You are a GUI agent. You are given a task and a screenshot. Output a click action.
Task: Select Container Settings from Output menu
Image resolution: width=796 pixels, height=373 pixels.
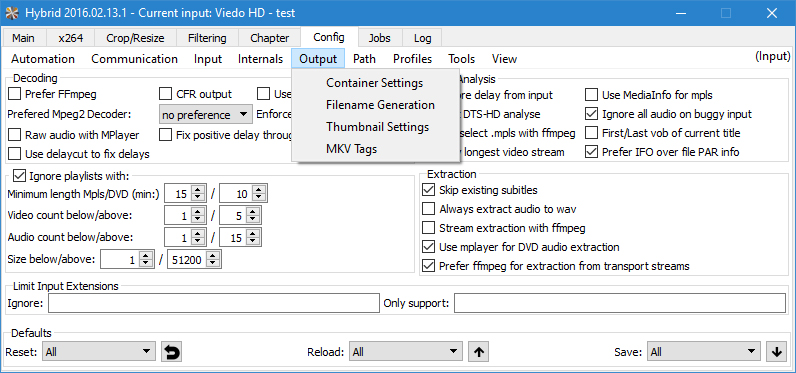[x=375, y=83]
